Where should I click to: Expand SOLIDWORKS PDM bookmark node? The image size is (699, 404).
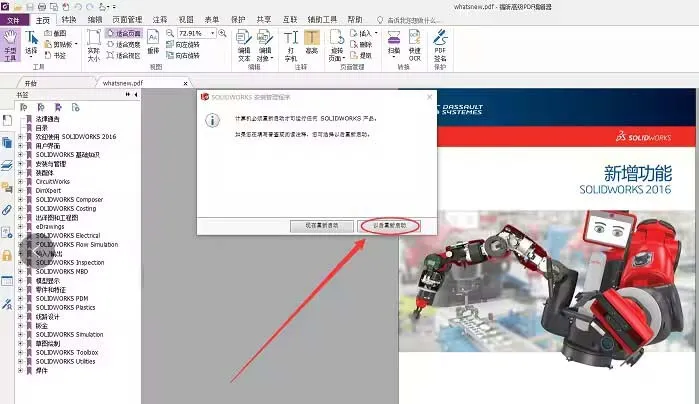[20, 298]
